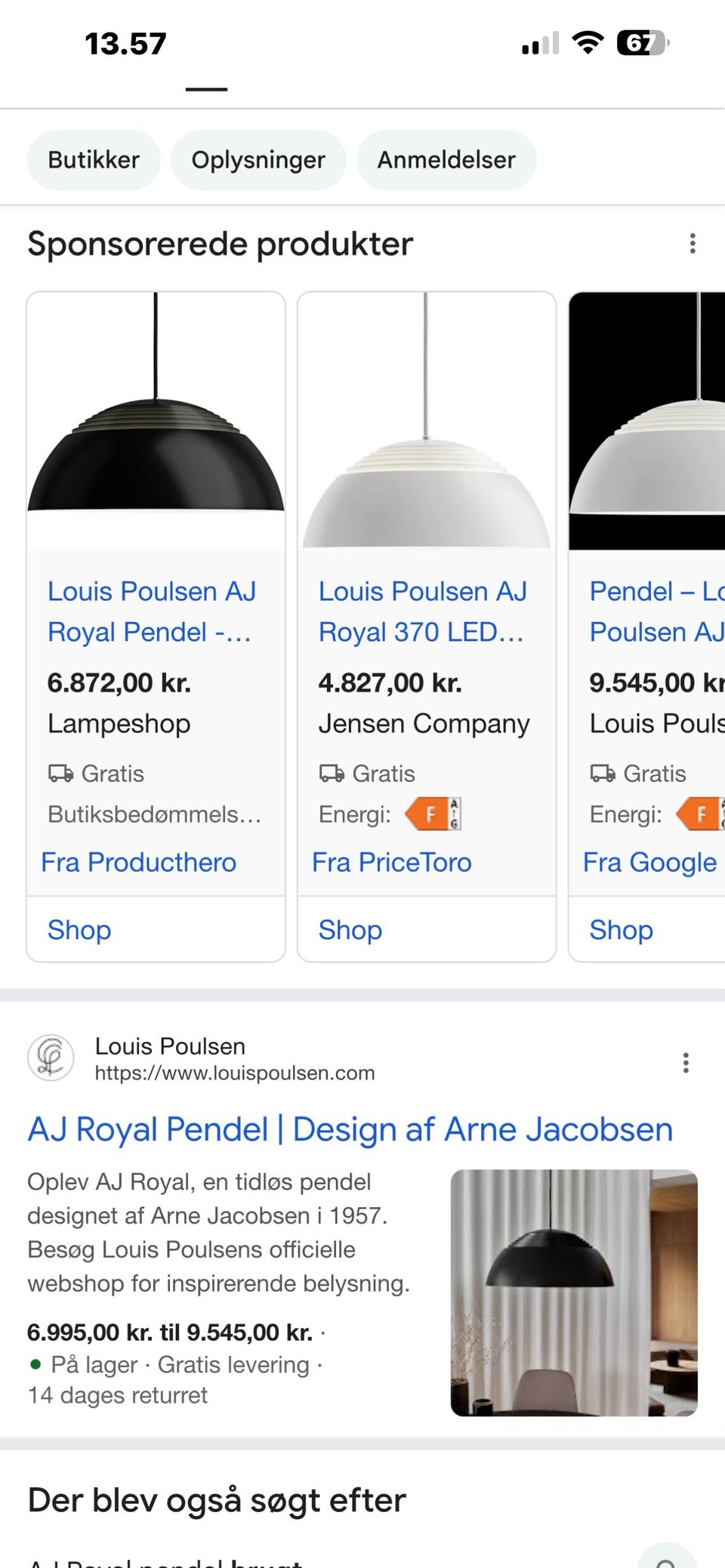Tap search icon beside AJ Royal pendel suggestion
The image size is (725, 1568).
(667, 1557)
